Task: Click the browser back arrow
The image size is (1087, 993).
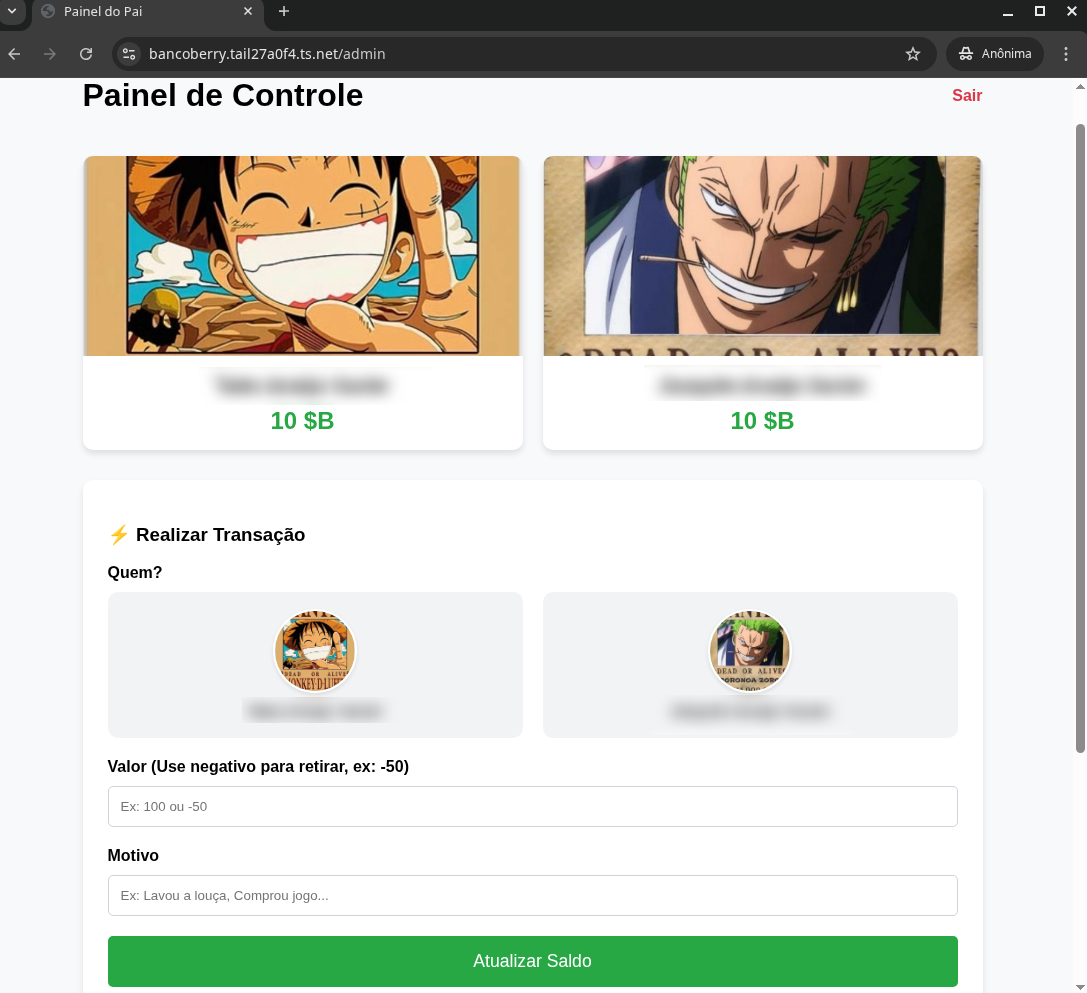Action: pos(15,54)
